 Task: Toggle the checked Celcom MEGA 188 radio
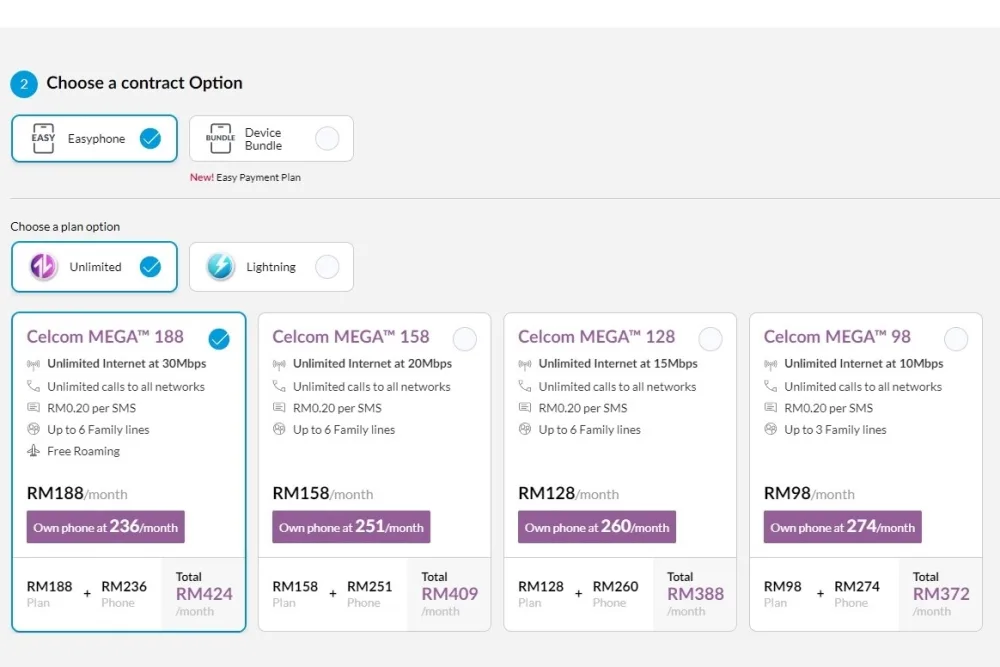tap(219, 339)
